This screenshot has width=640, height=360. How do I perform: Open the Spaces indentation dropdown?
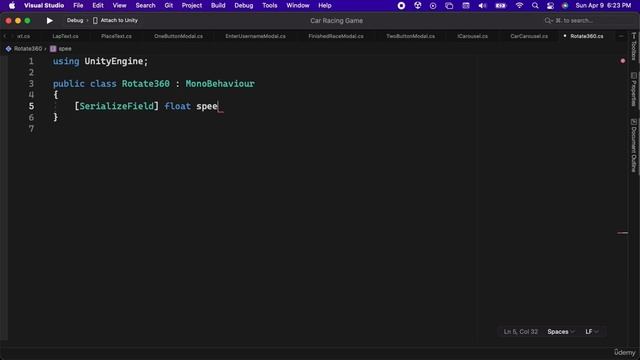point(560,332)
